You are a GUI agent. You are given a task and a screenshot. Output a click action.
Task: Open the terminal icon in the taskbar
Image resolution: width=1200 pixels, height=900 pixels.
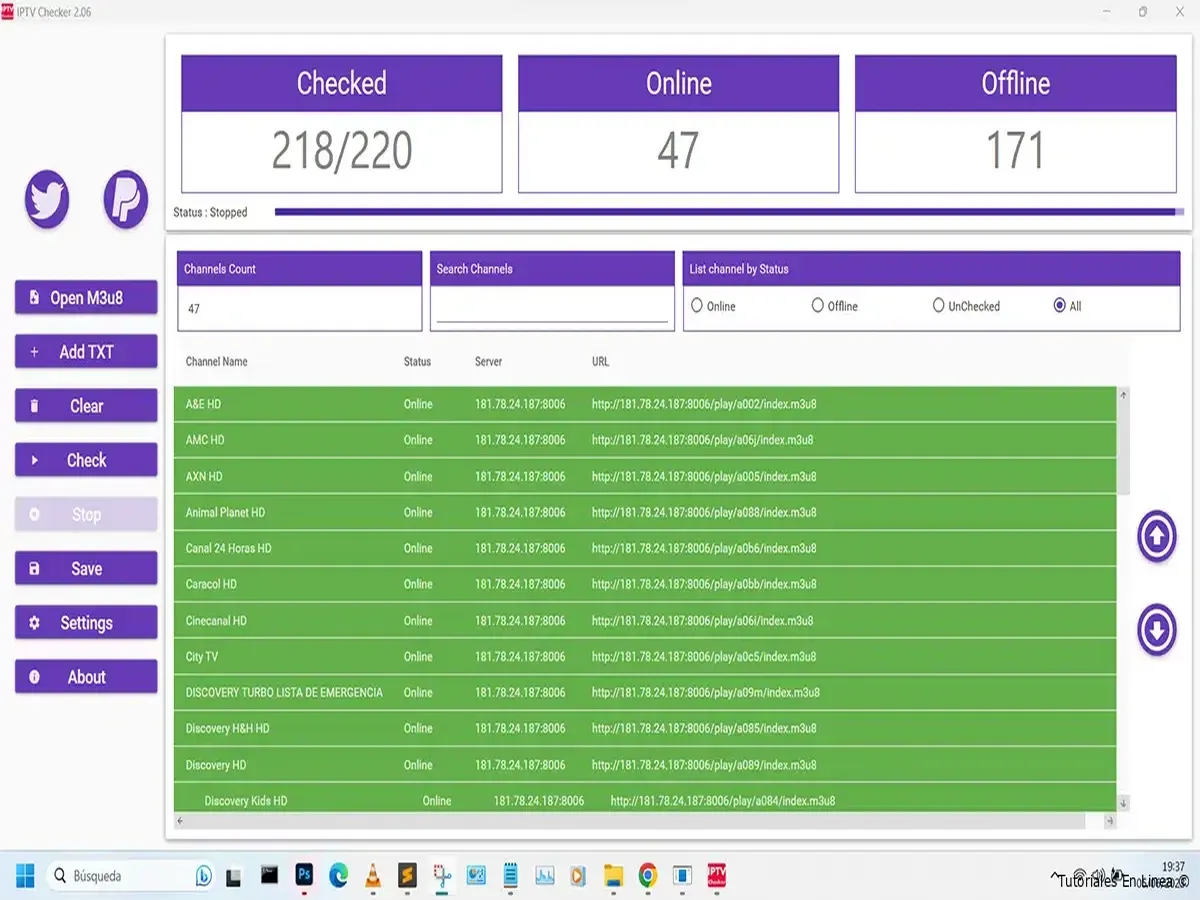point(269,876)
